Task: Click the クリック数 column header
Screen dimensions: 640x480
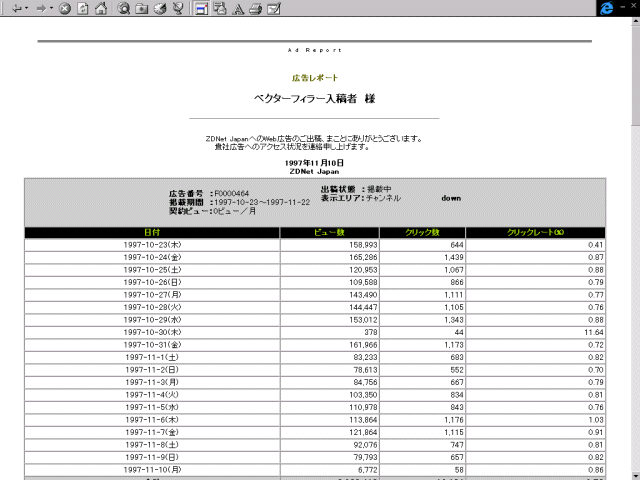Action: pyautogui.click(x=422, y=232)
